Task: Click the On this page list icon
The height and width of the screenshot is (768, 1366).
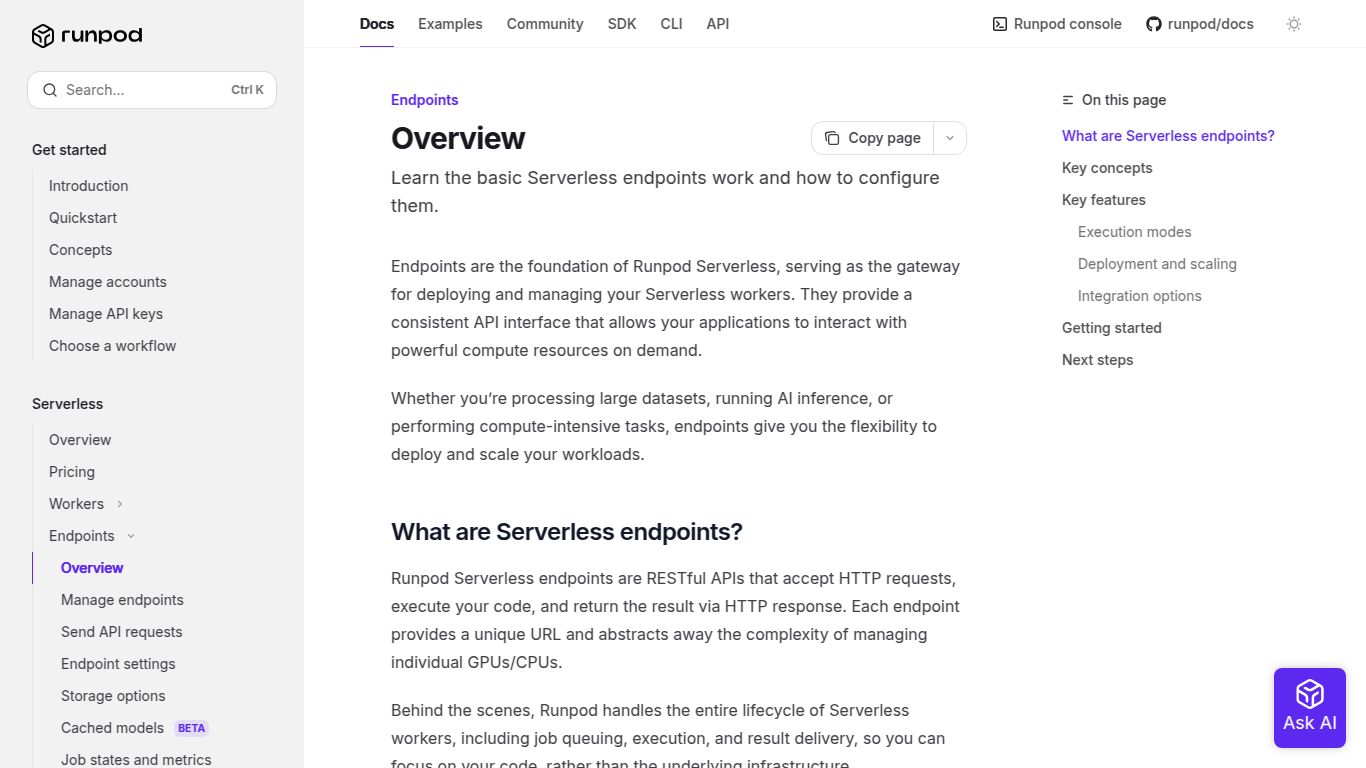Action: click(1065, 99)
